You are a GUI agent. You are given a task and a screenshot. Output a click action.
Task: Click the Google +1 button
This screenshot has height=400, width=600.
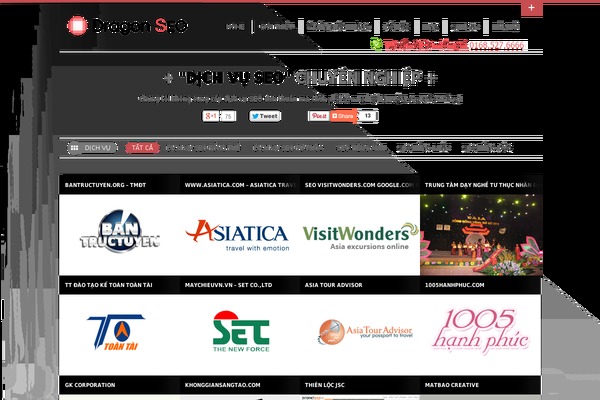pos(211,116)
